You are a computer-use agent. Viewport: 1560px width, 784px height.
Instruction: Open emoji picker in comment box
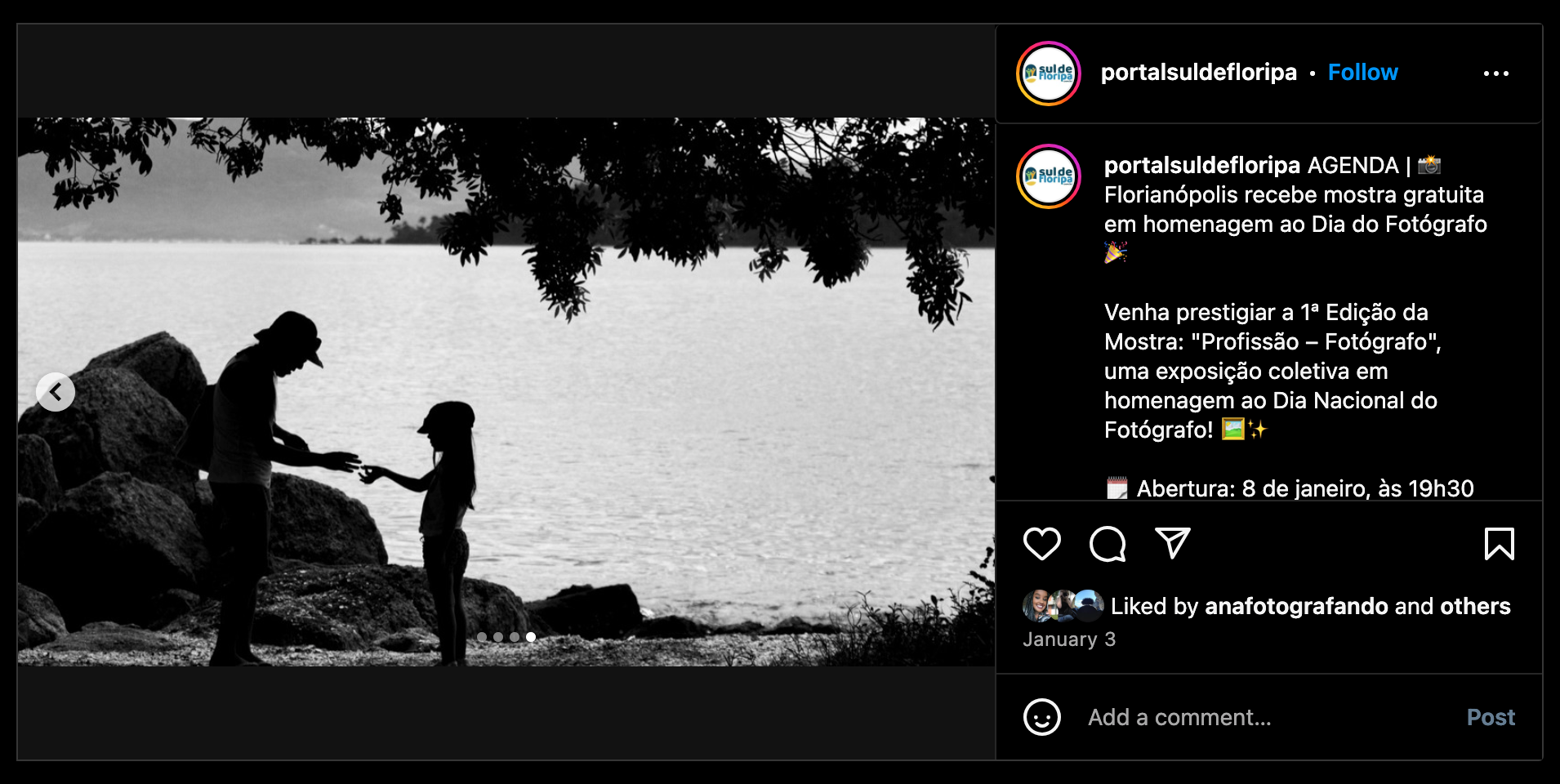(x=1041, y=717)
